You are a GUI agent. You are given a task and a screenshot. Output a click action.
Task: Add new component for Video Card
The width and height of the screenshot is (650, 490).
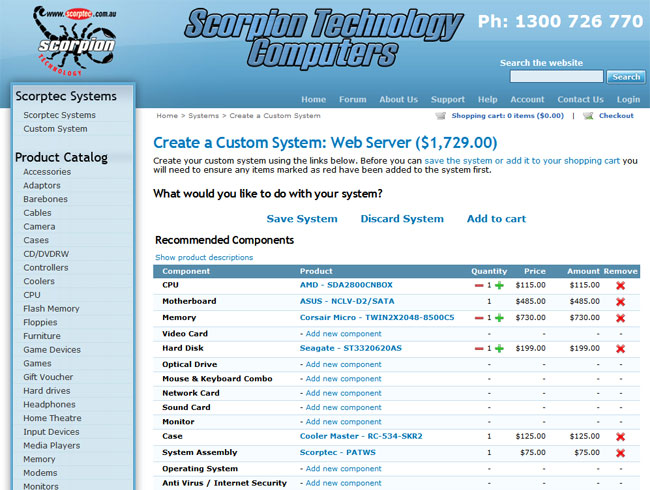pos(343,334)
